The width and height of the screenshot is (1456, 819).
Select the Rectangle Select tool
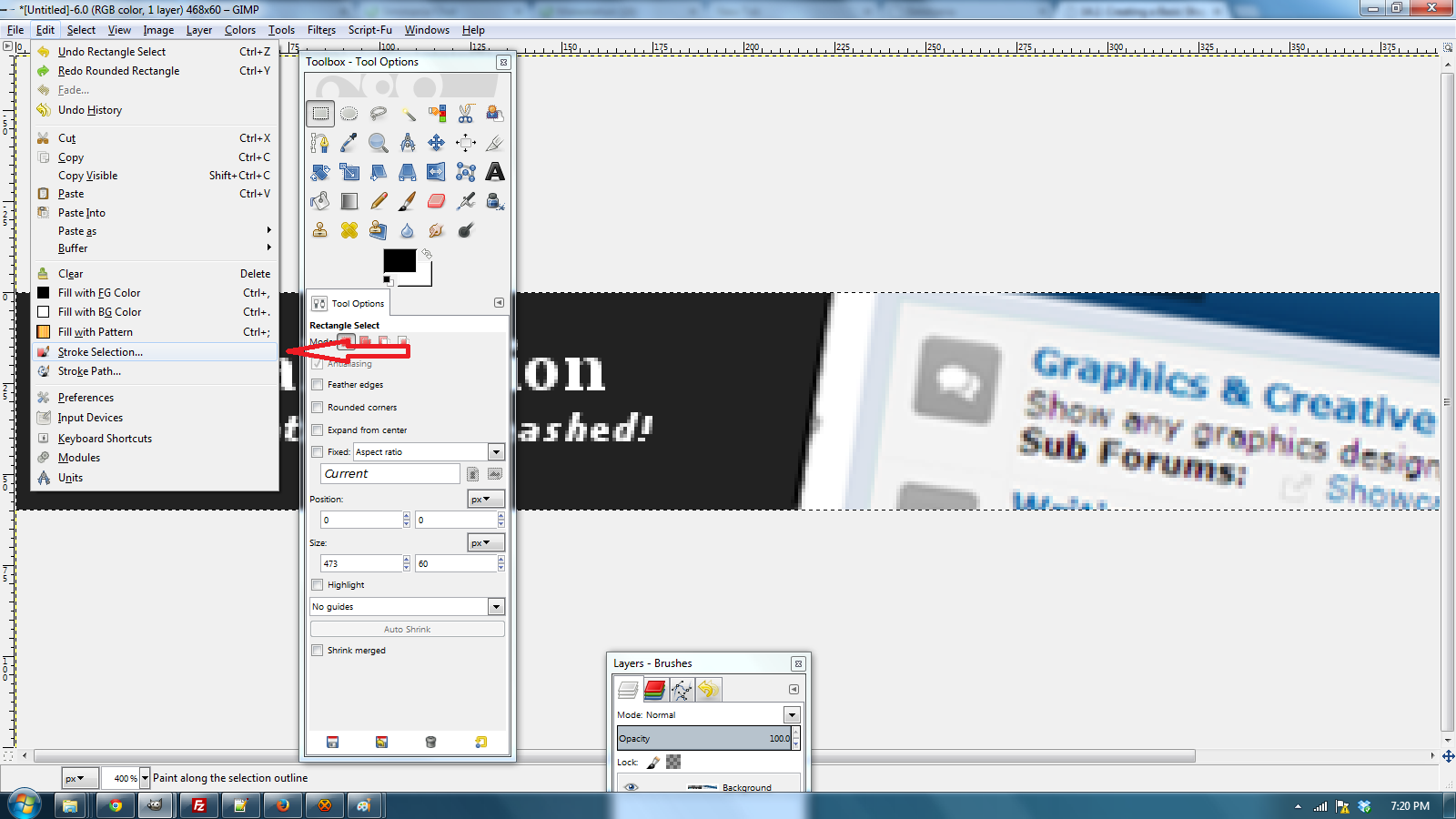pos(320,114)
